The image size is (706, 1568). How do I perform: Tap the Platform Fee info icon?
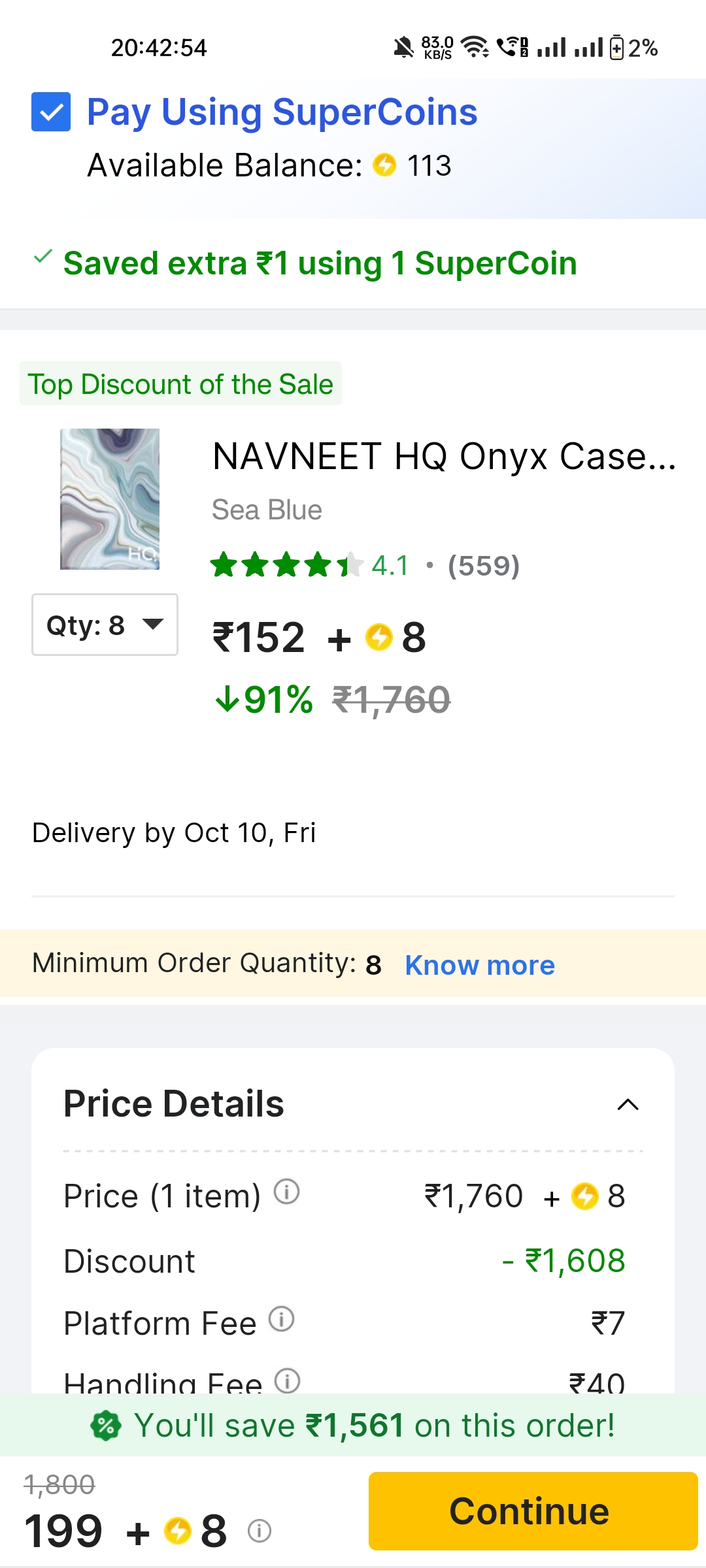tap(282, 1319)
